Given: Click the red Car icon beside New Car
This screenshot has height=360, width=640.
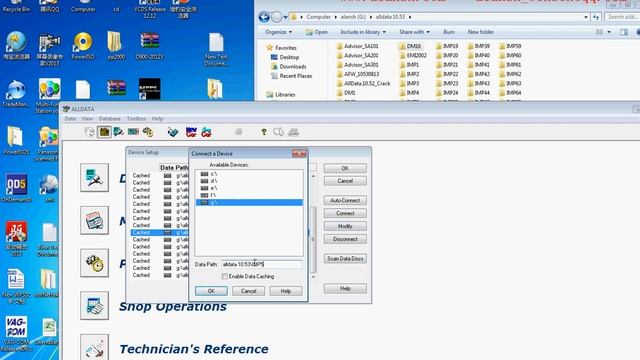Looking at the screenshot, I should point(206,132).
